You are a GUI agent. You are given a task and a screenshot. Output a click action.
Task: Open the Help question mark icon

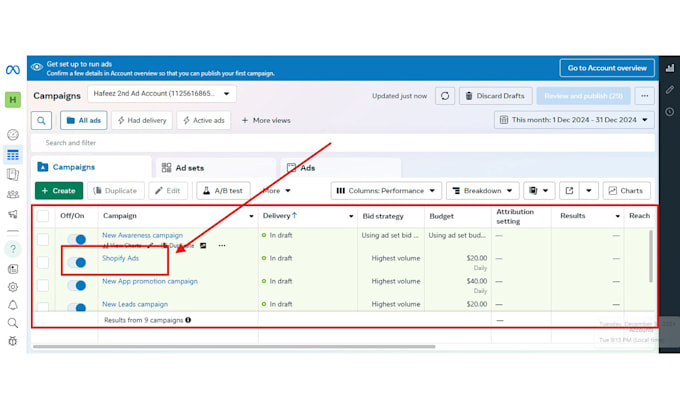13,249
